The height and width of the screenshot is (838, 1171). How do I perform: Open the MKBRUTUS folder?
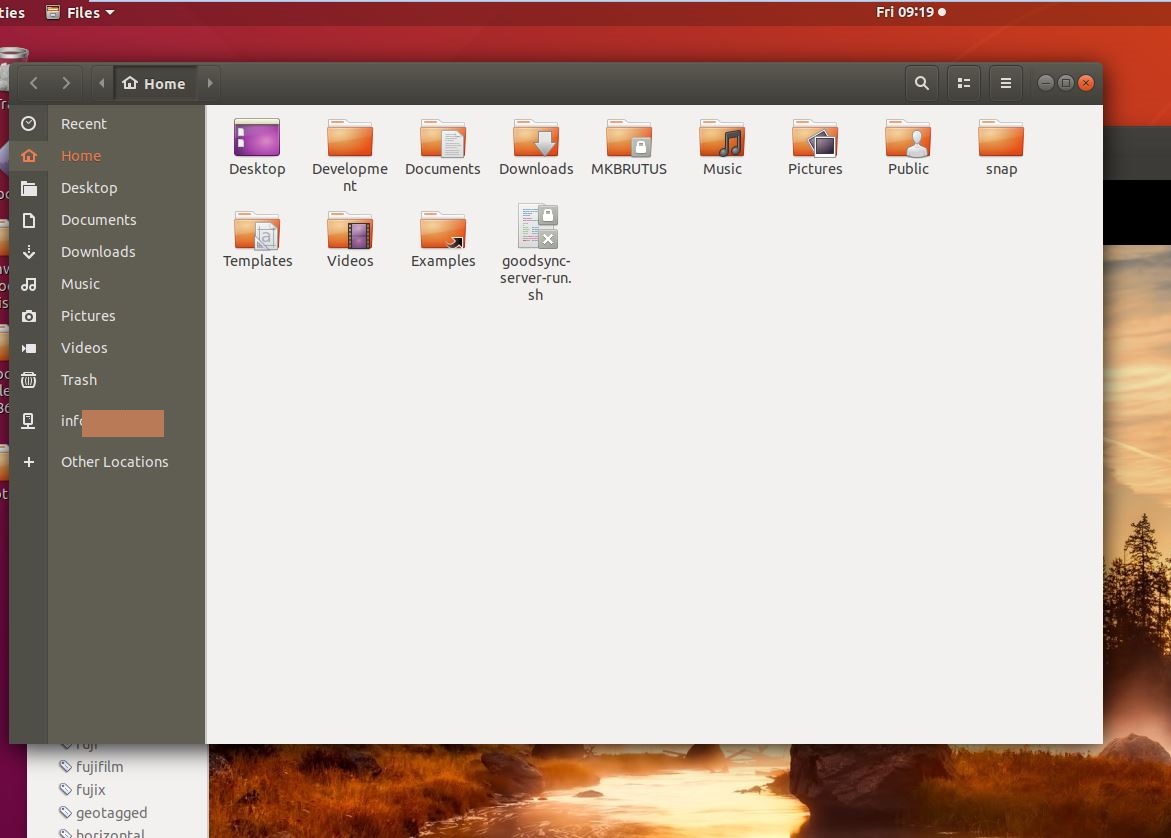coord(629,140)
